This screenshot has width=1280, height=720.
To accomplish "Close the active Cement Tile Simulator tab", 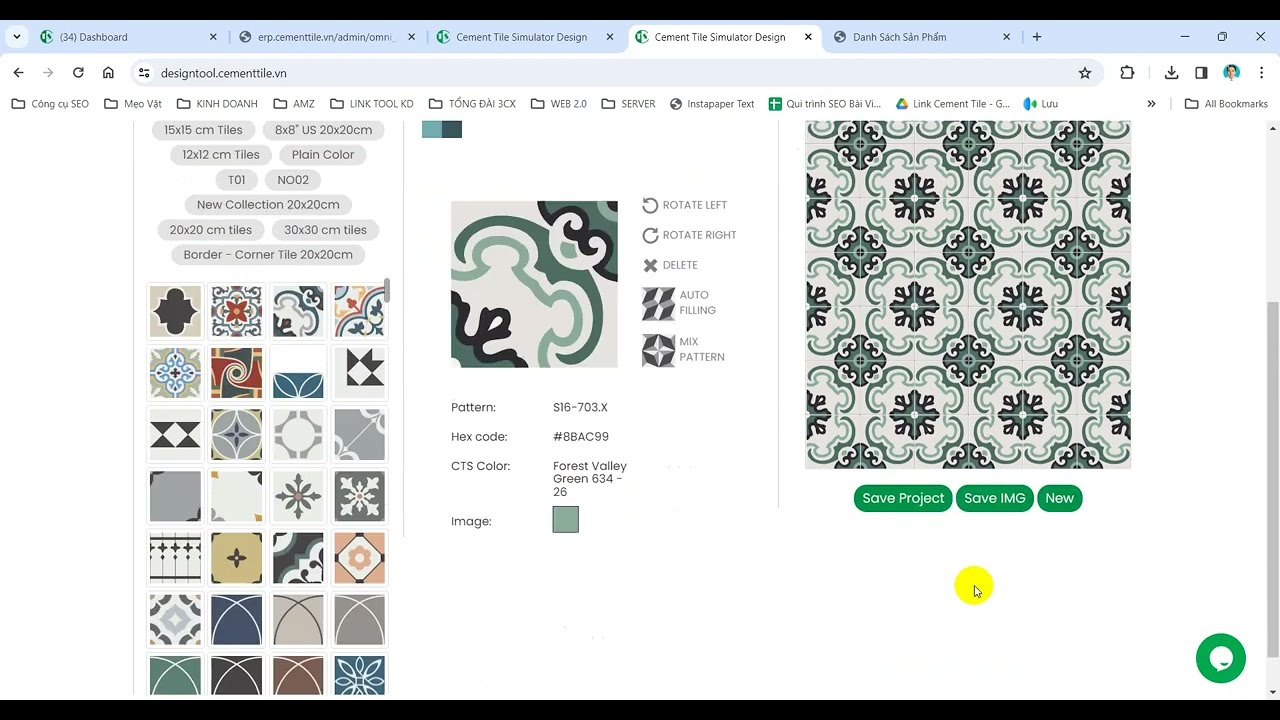I will pyautogui.click(x=808, y=37).
